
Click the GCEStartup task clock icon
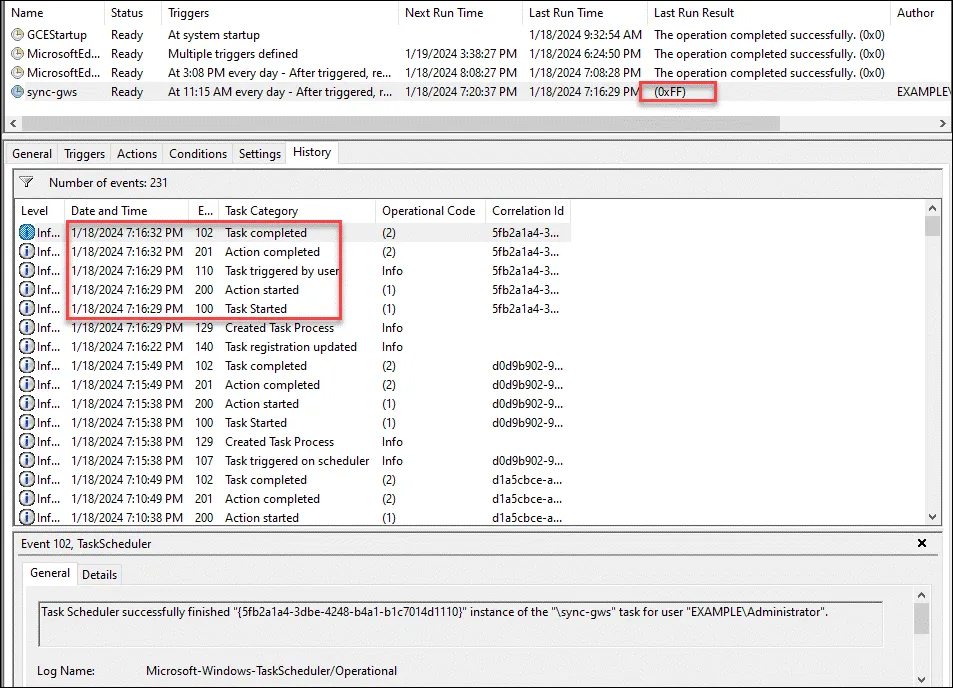[18, 35]
